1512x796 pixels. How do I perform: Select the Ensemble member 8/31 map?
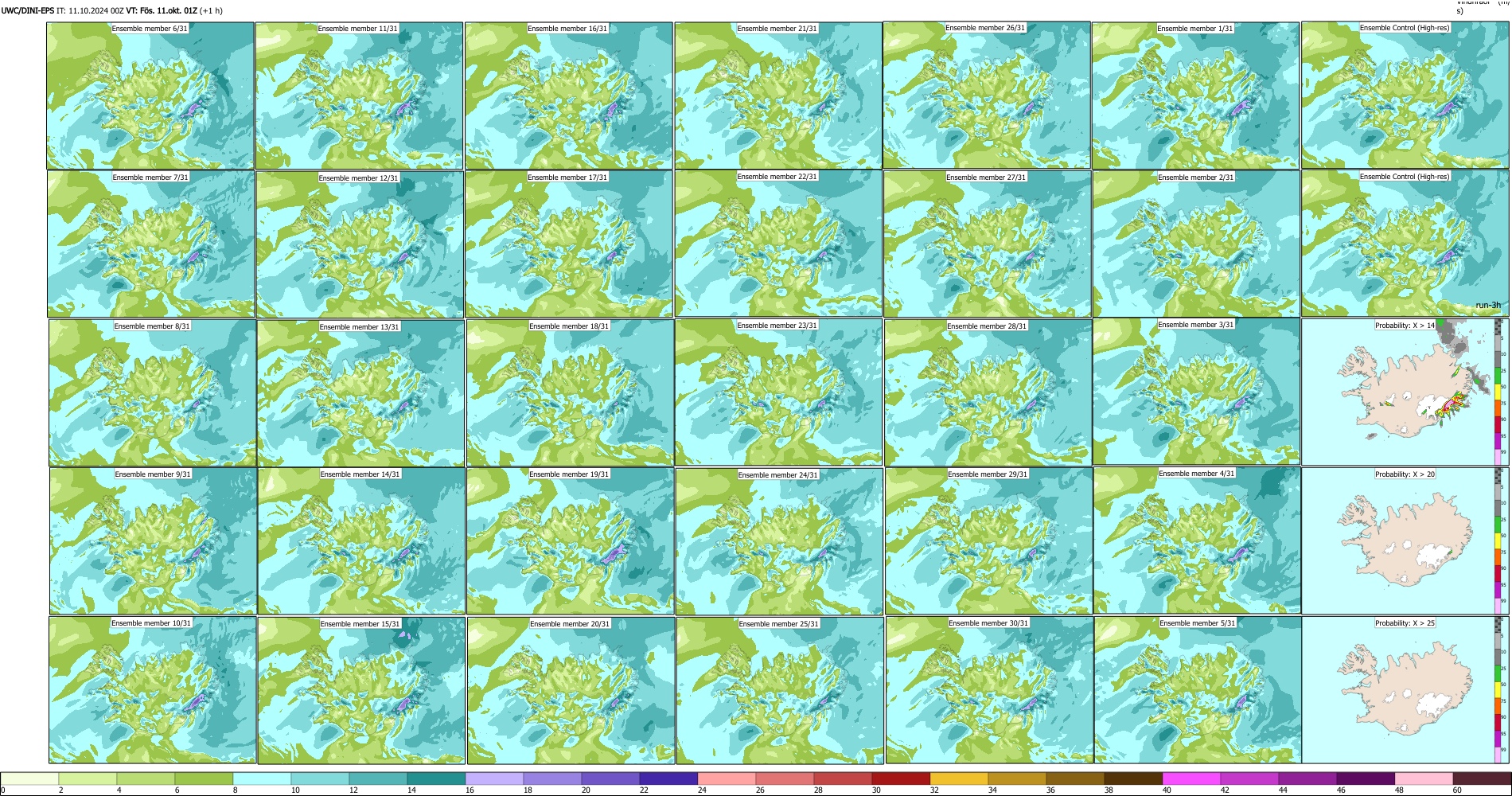pos(152,392)
